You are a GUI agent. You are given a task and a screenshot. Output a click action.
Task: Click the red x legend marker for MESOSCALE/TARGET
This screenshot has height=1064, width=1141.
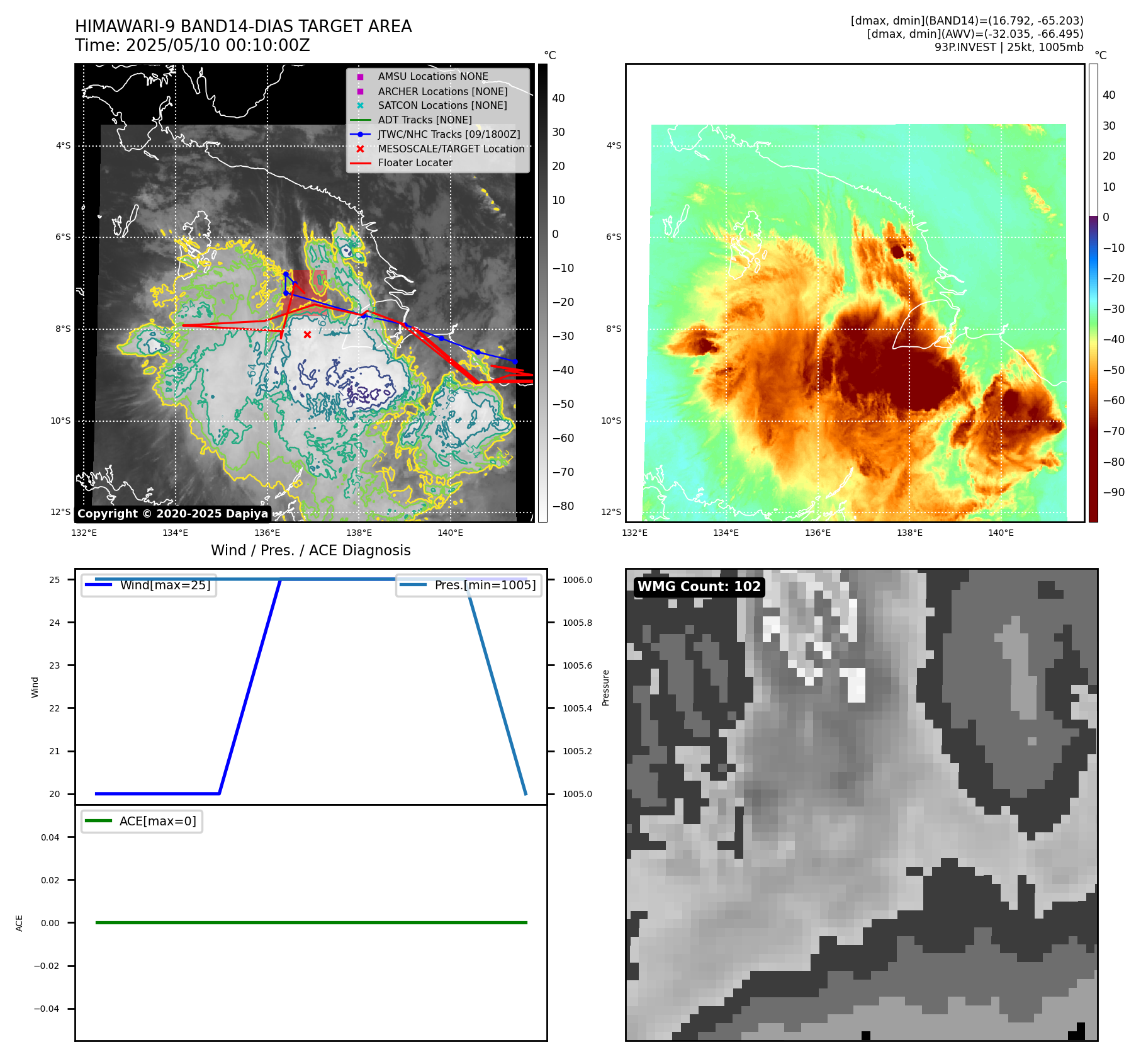pyautogui.click(x=360, y=149)
